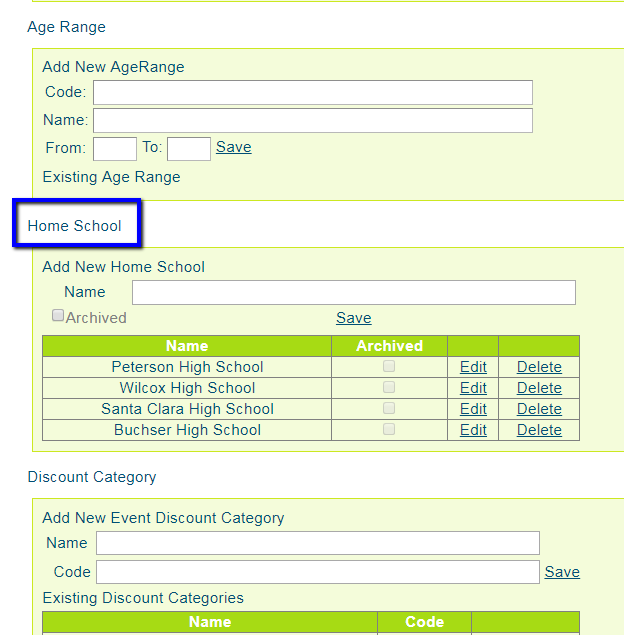Delete Peterson High School
The image size is (624, 635).
point(539,367)
